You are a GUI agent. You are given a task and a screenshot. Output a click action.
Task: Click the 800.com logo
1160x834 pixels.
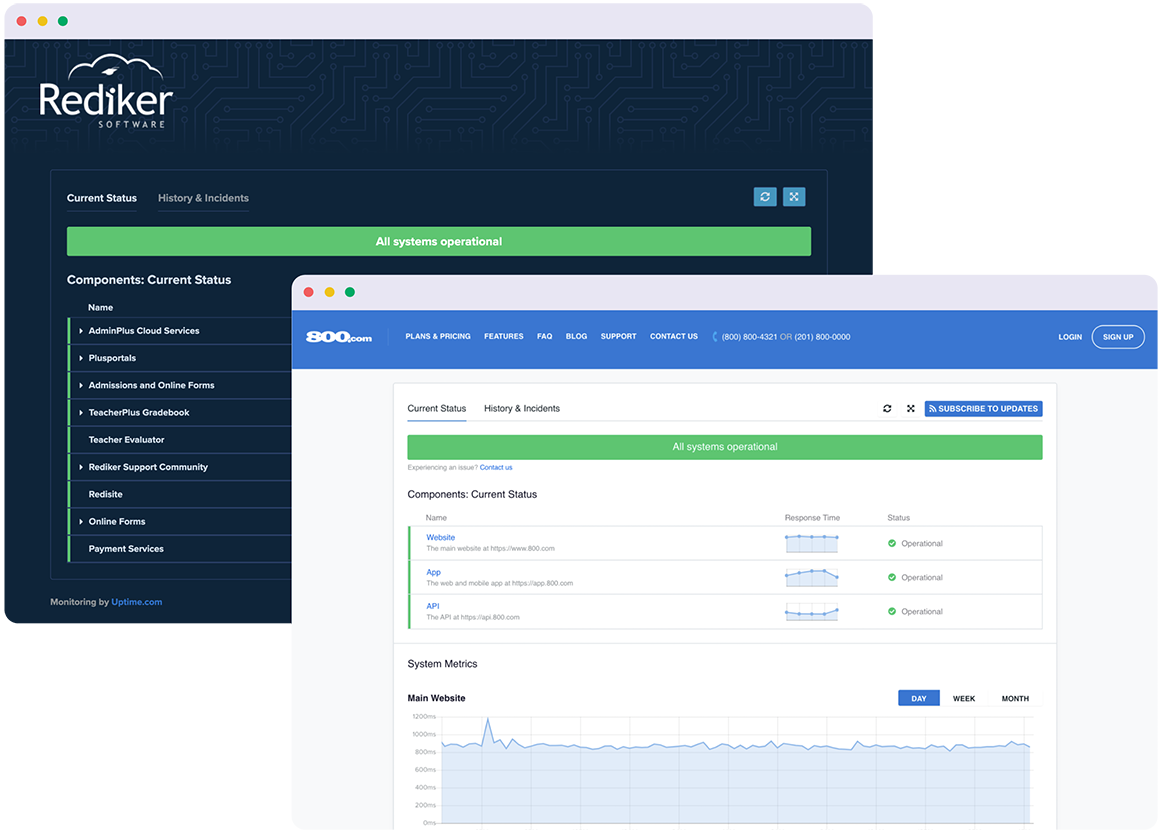339,337
